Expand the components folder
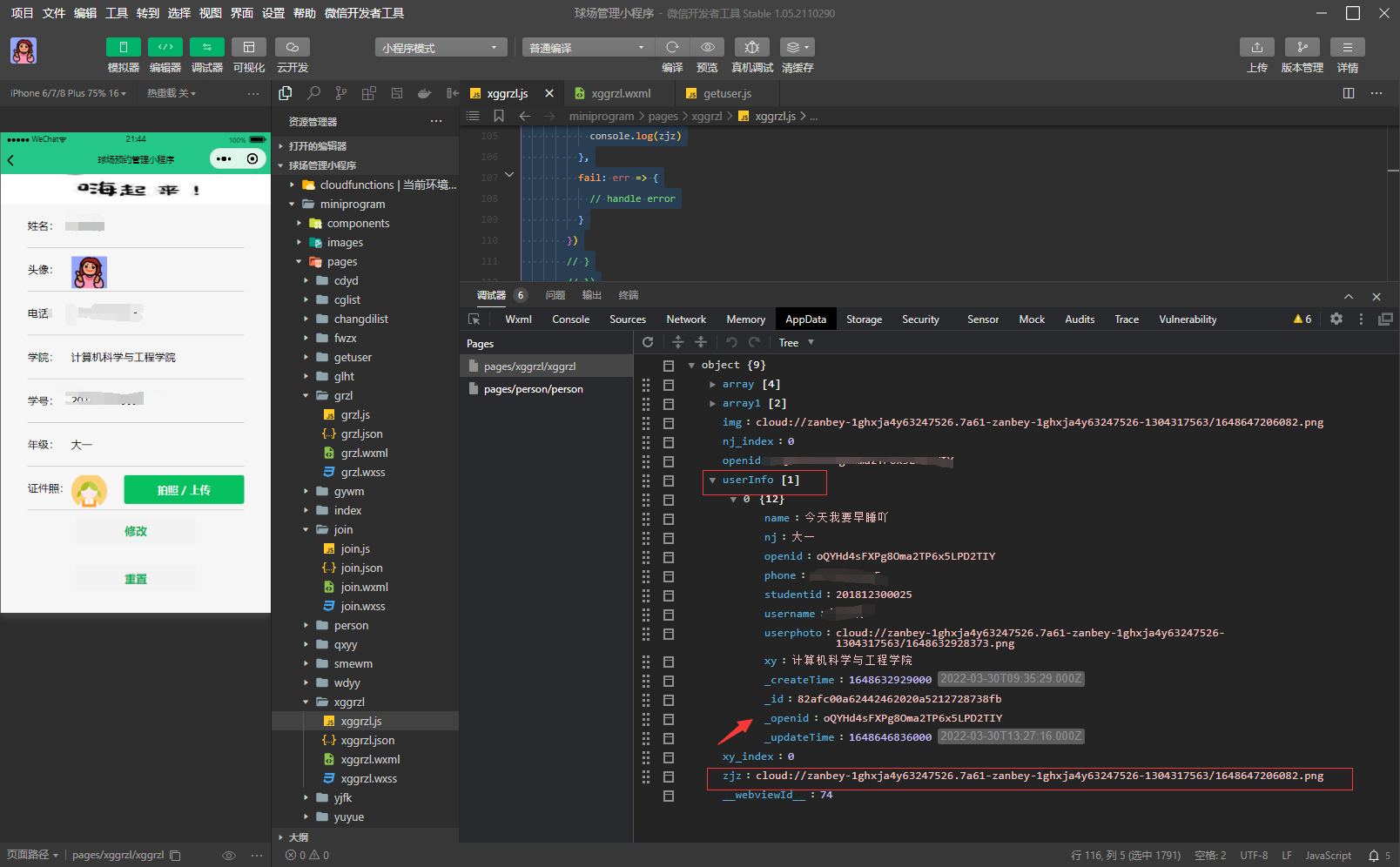 point(299,223)
